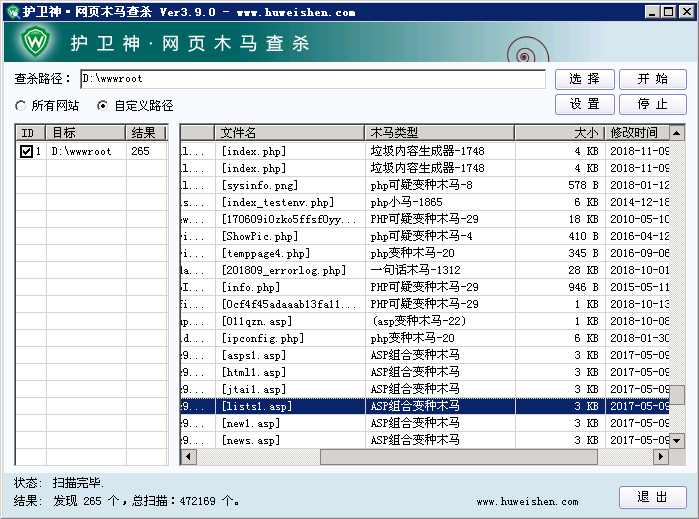The image size is (699, 519).
Task: Exit with the 退出 button
Action: (653, 497)
